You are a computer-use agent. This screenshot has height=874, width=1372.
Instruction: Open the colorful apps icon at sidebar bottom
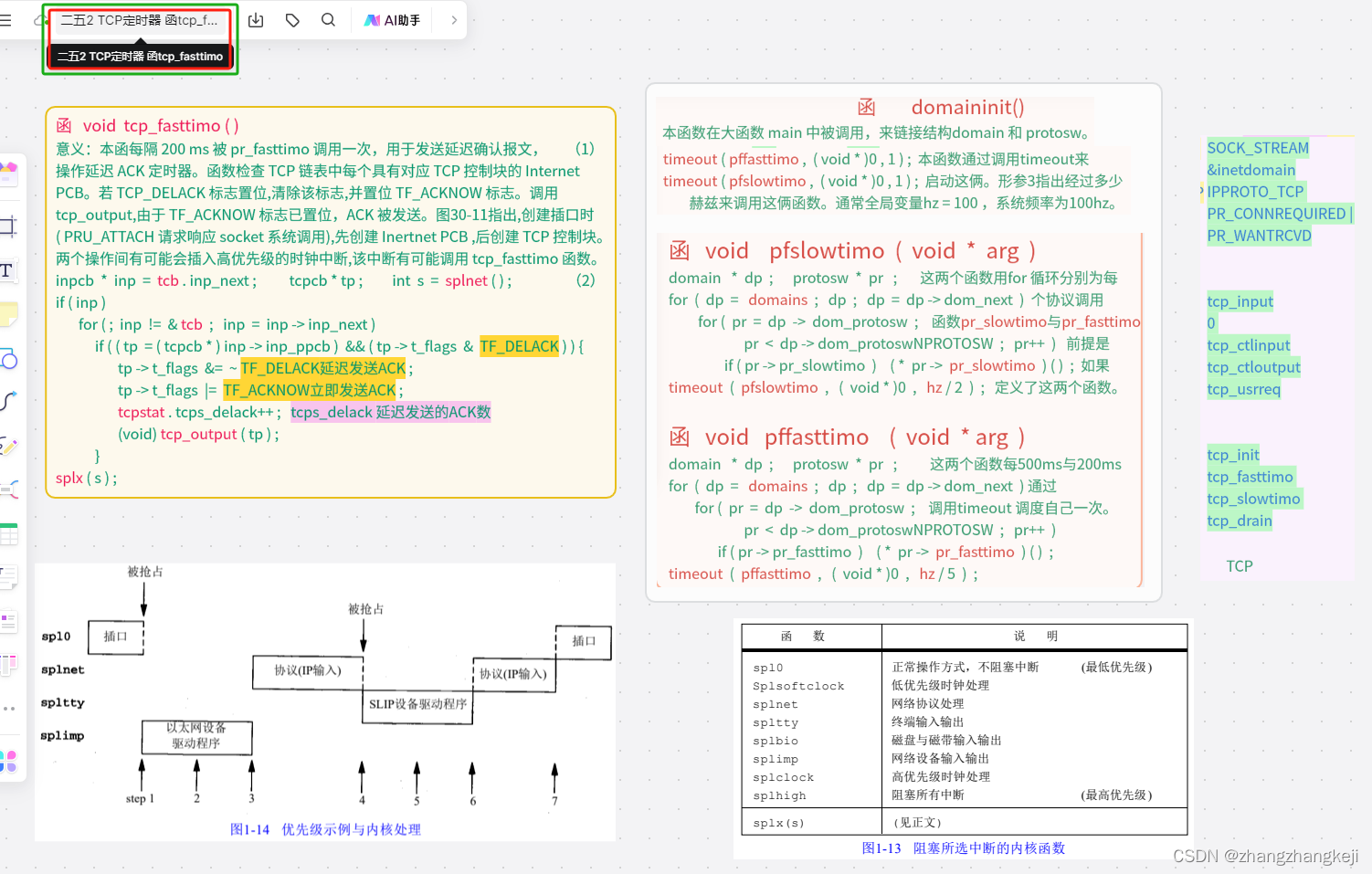[x=8, y=761]
